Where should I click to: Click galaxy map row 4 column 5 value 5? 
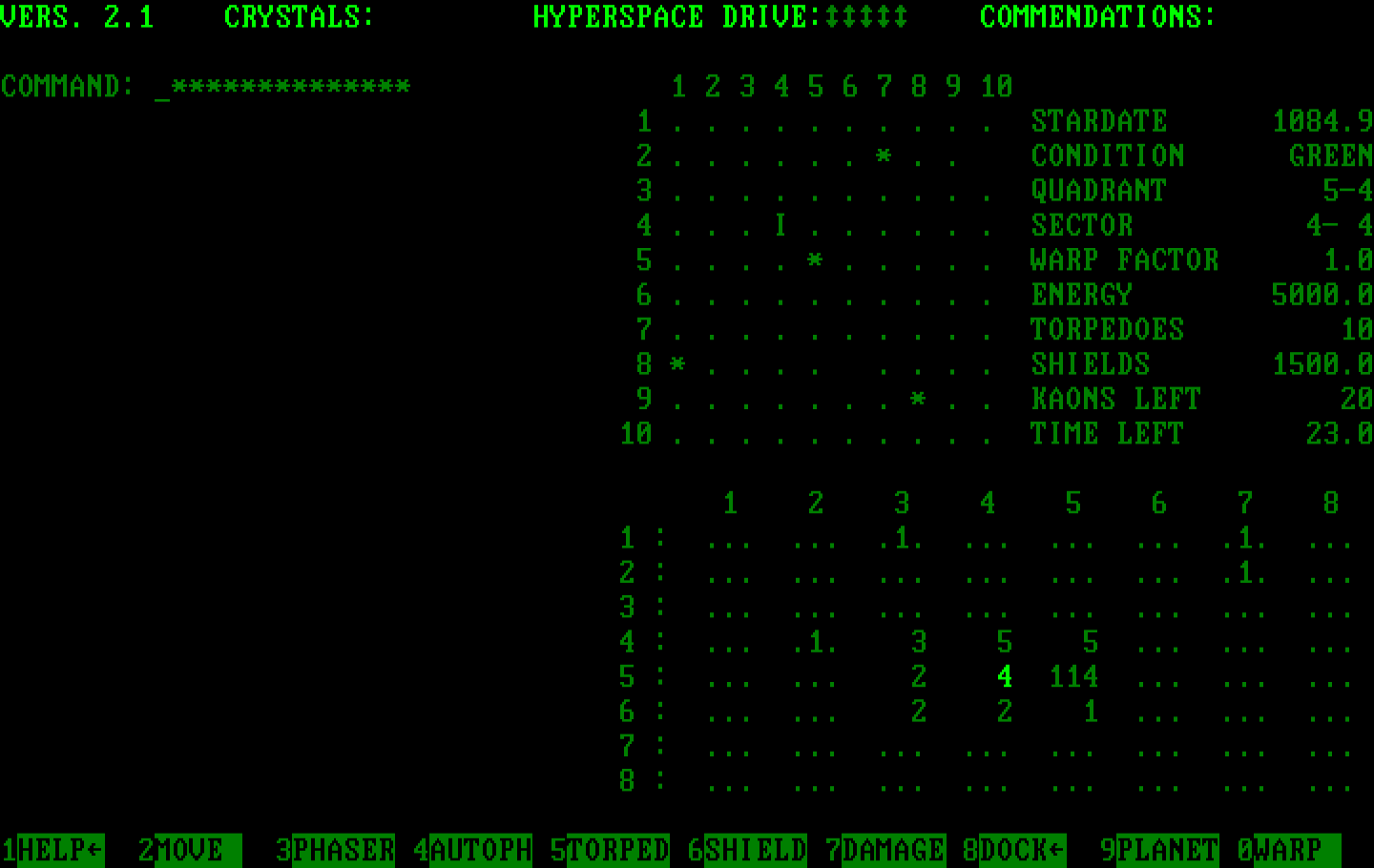pyautogui.click(x=1090, y=642)
